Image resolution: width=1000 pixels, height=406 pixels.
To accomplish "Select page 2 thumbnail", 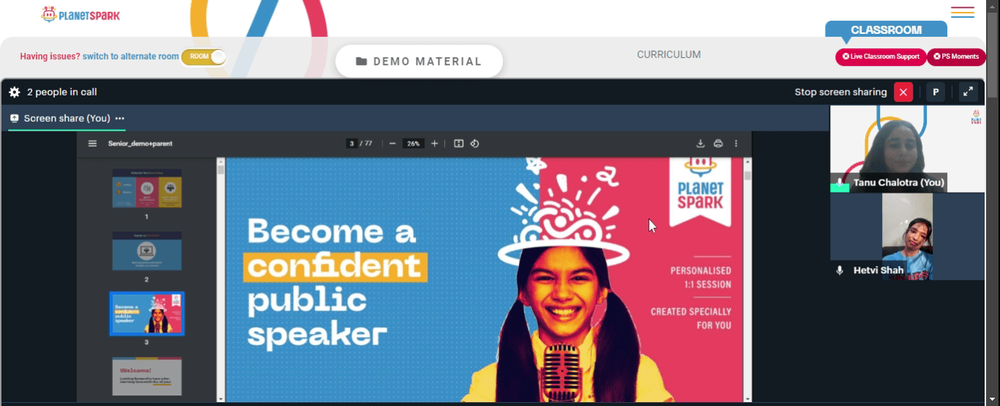I will 147,250.
